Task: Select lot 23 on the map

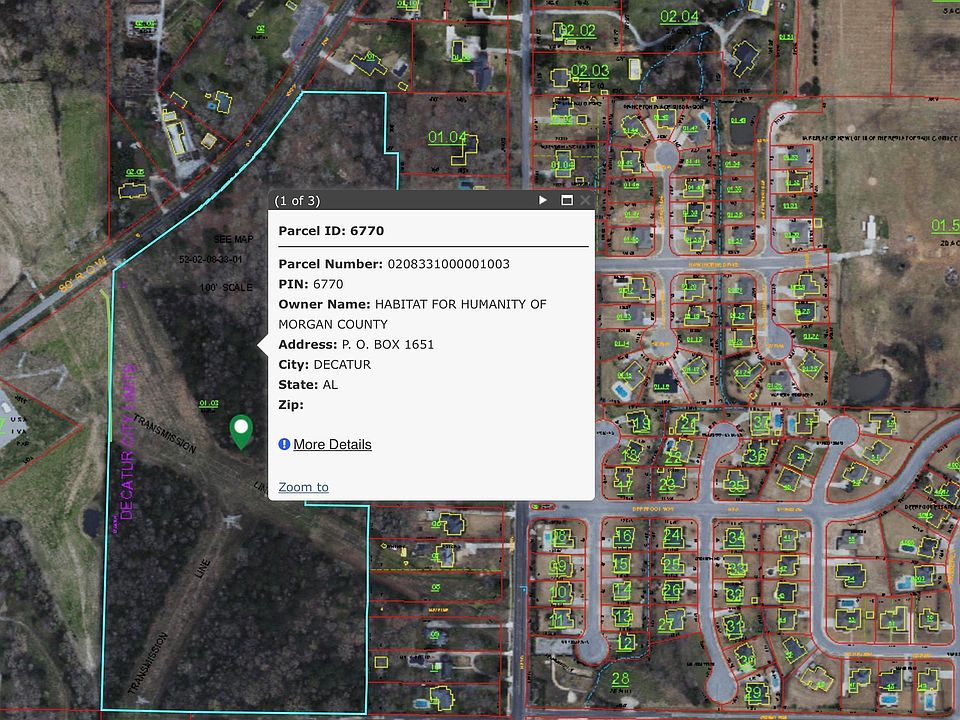Action: 667,484
